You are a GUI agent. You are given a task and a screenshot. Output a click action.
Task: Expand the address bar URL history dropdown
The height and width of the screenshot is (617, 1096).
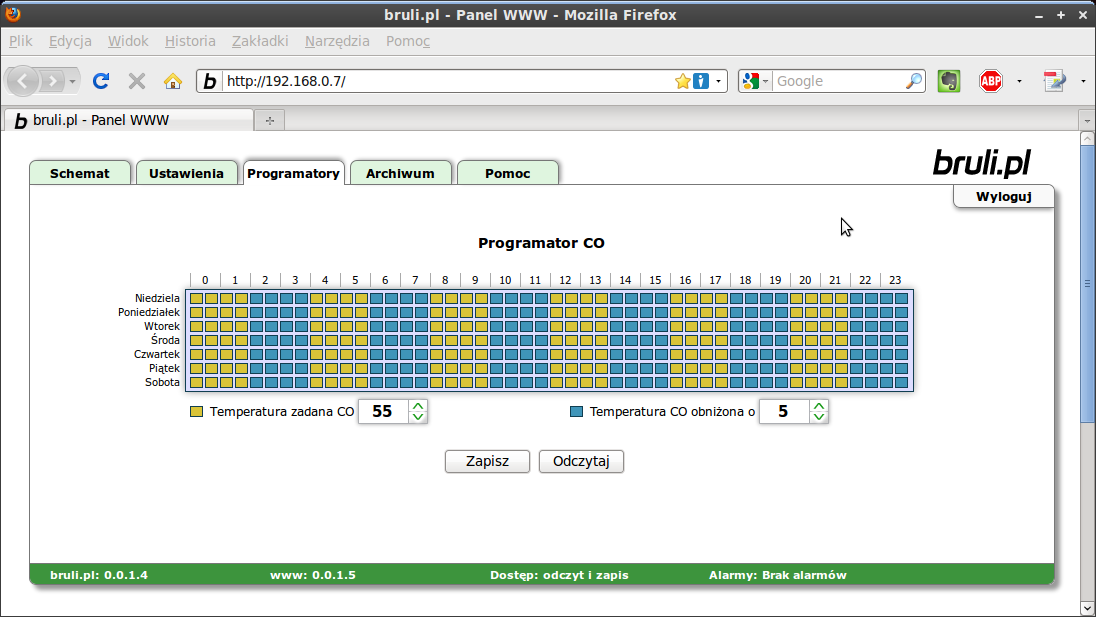pyautogui.click(x=718, y=81)
